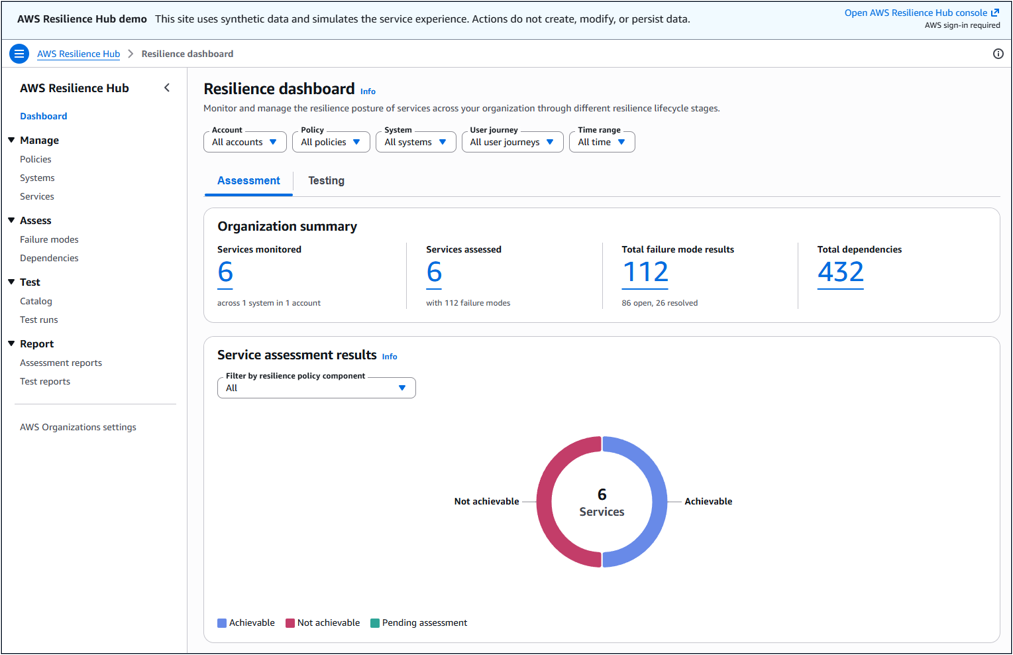
Task: Open the Policy filter dropdown
Action: click(331, 142)
